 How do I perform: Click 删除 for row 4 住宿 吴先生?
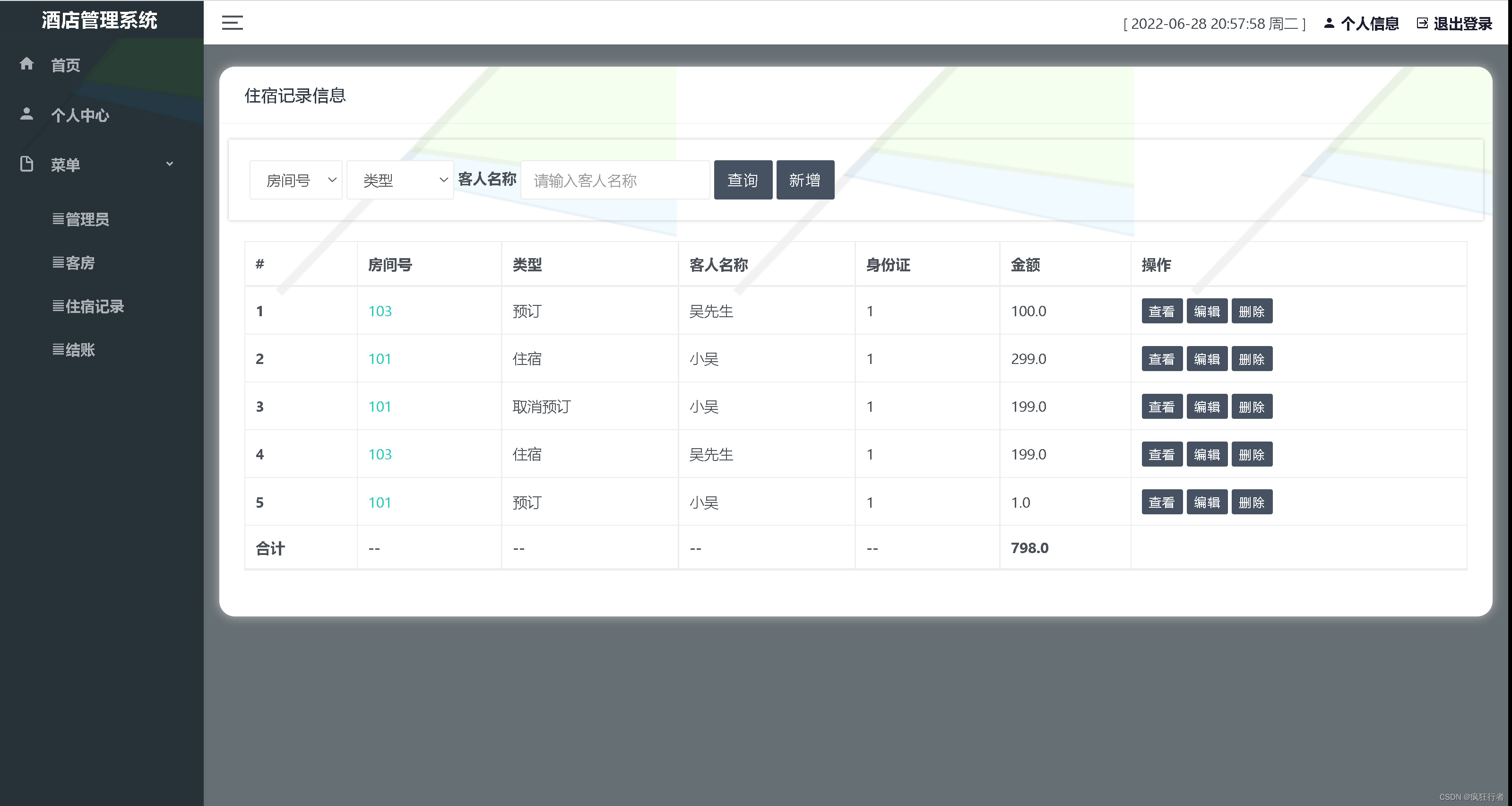click(x=1252, y=454)
